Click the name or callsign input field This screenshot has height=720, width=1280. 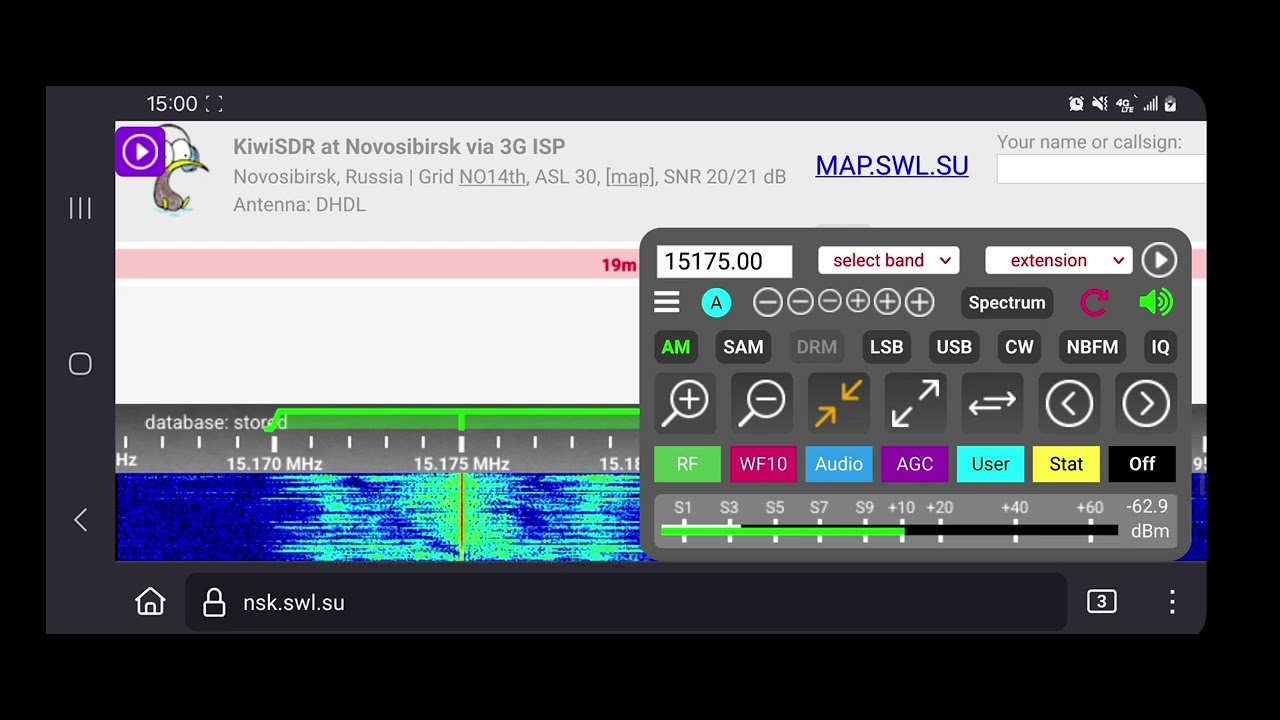coord(1101,169)
